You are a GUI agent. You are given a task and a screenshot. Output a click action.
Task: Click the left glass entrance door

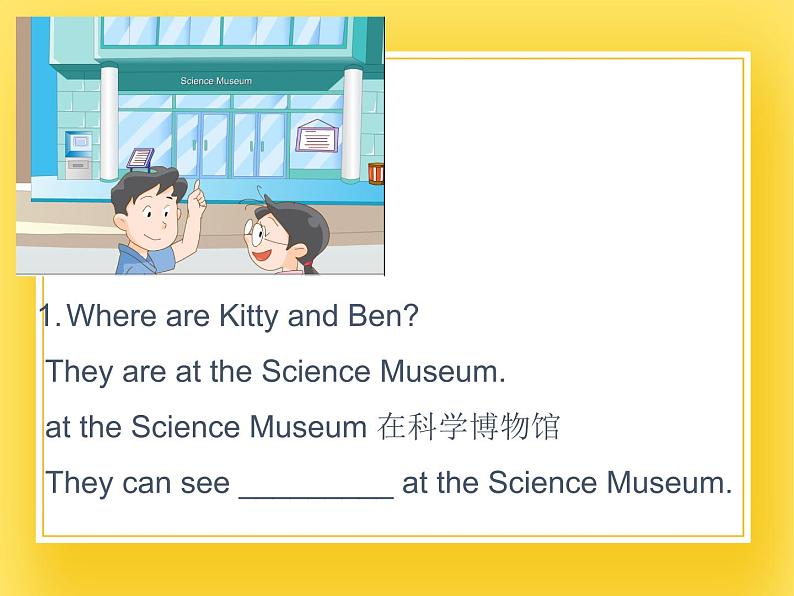click(203, 144)
